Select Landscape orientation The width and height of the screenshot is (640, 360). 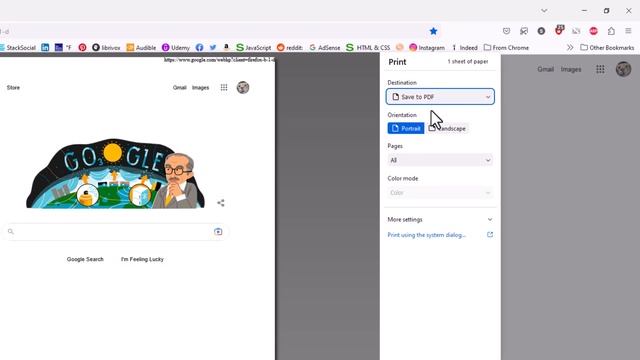click(x=447, y=128)
